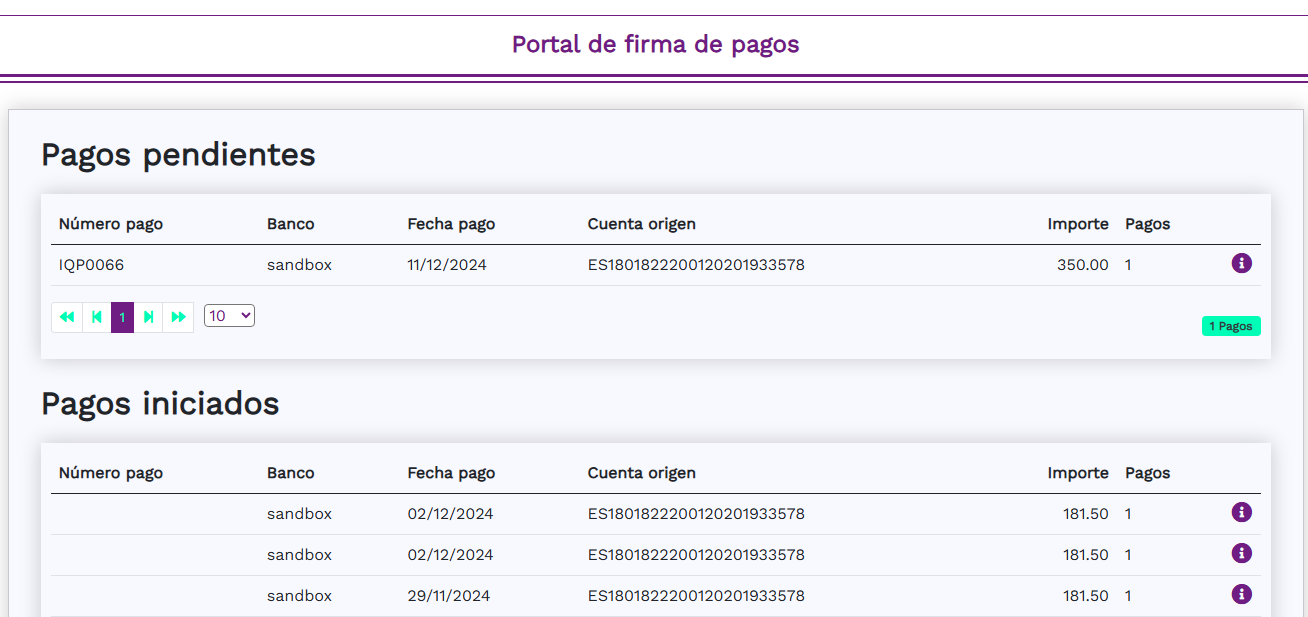Go to previous page of pending payments
1308x617 pixels.
click(x=96, y=317)
